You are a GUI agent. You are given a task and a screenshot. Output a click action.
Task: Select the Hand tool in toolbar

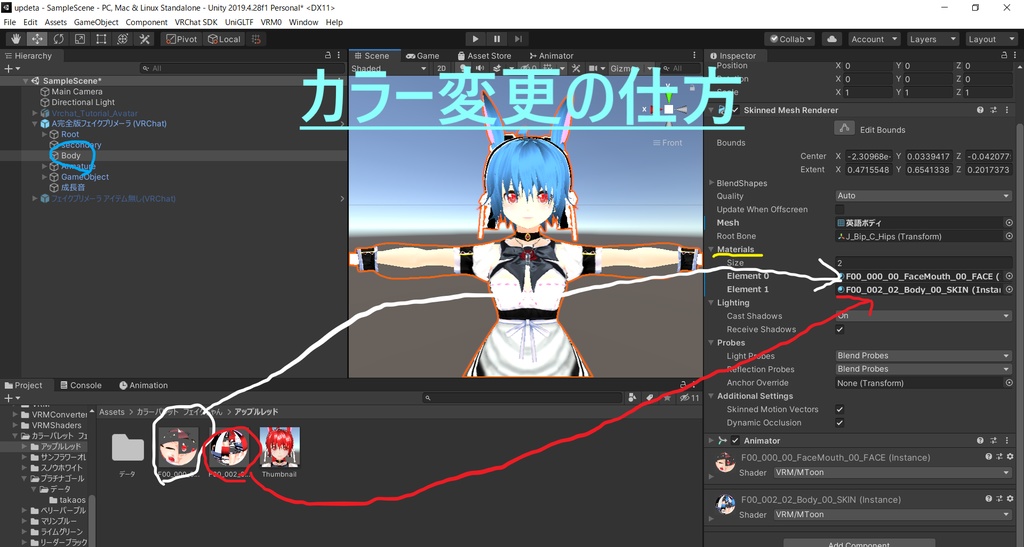(16, 39)
